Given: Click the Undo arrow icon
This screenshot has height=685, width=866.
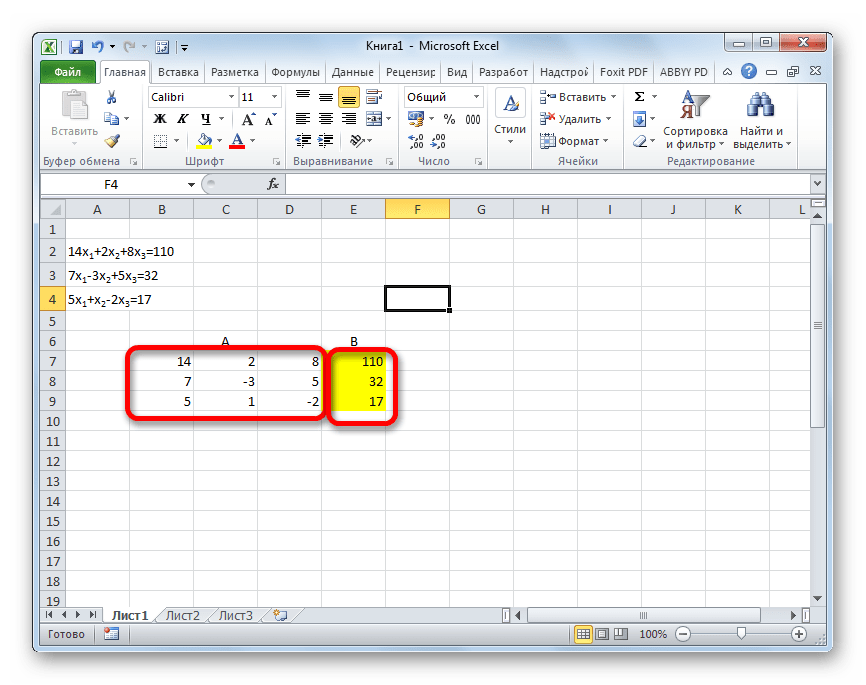Looking at the screenshot, I should [98, 47].
